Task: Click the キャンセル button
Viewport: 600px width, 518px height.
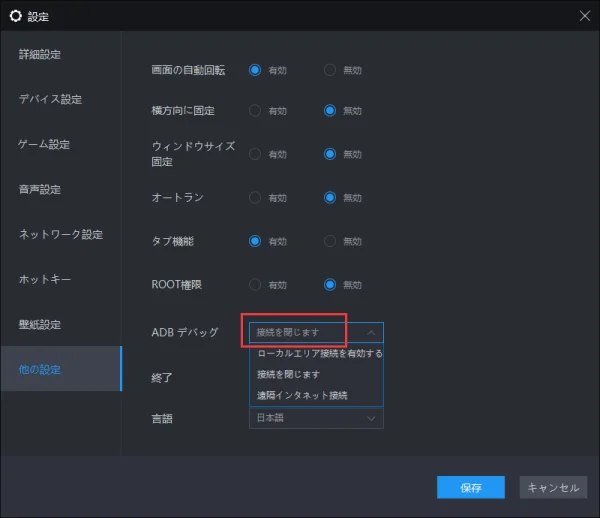Action: (x=553, y=487)
